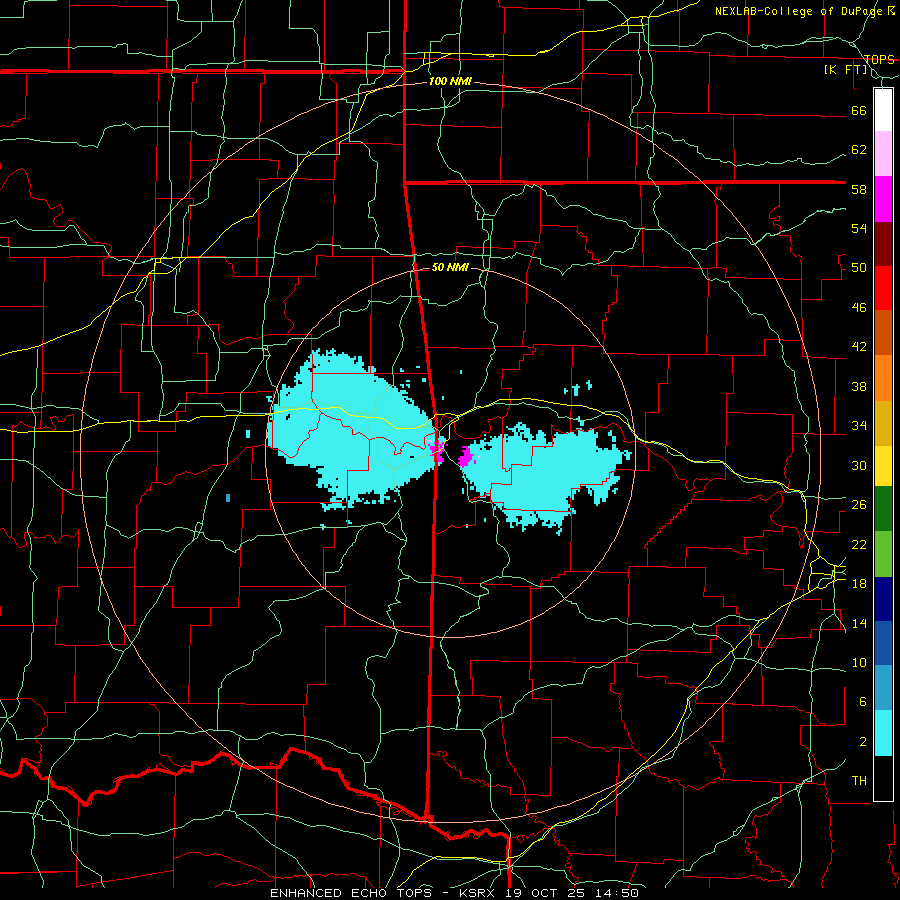
Task: Click the legend value "26"
Action: pyautogui.click(x=859, y=505)
